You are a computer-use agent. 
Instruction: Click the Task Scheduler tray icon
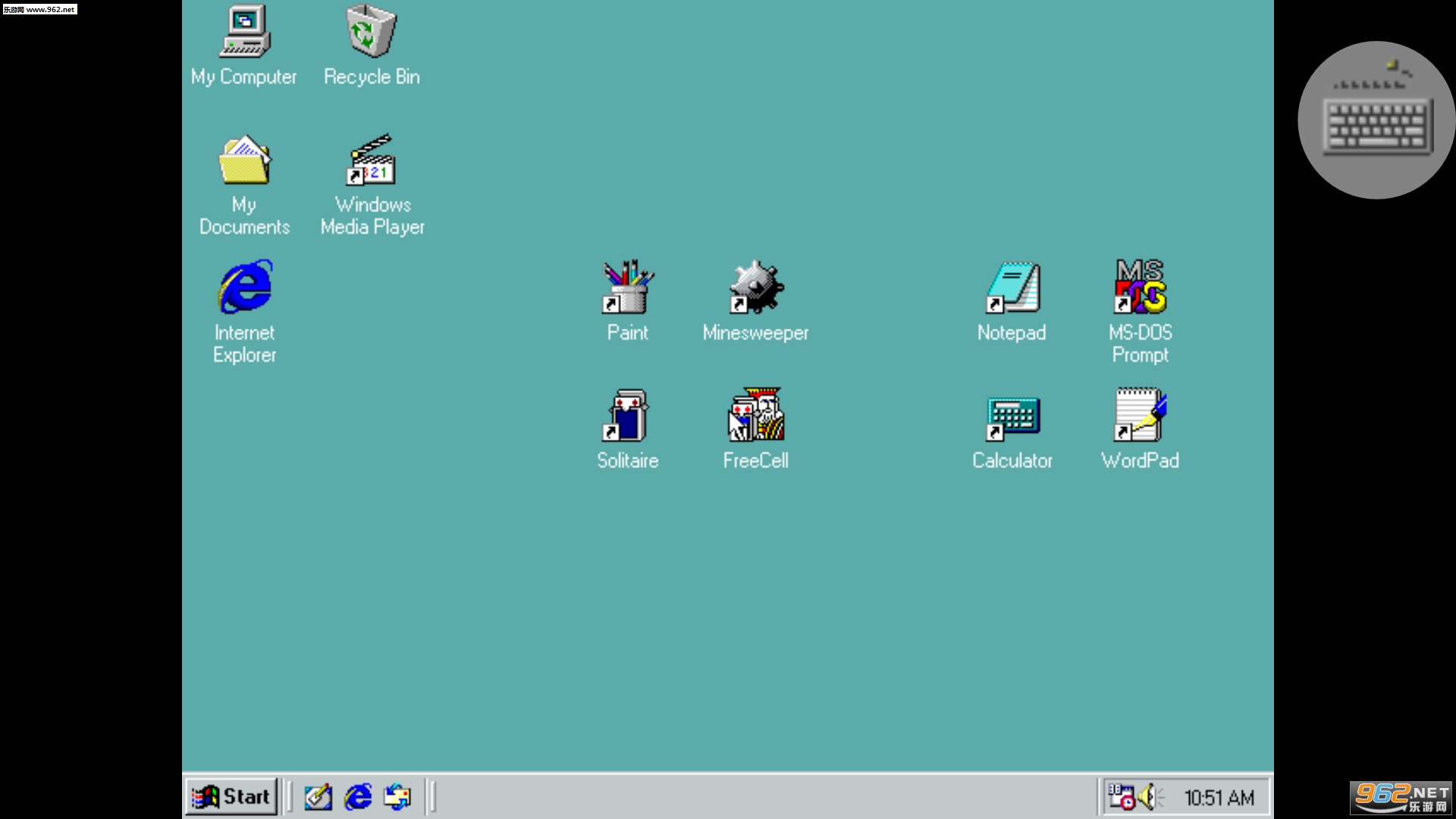point(1122,797)
